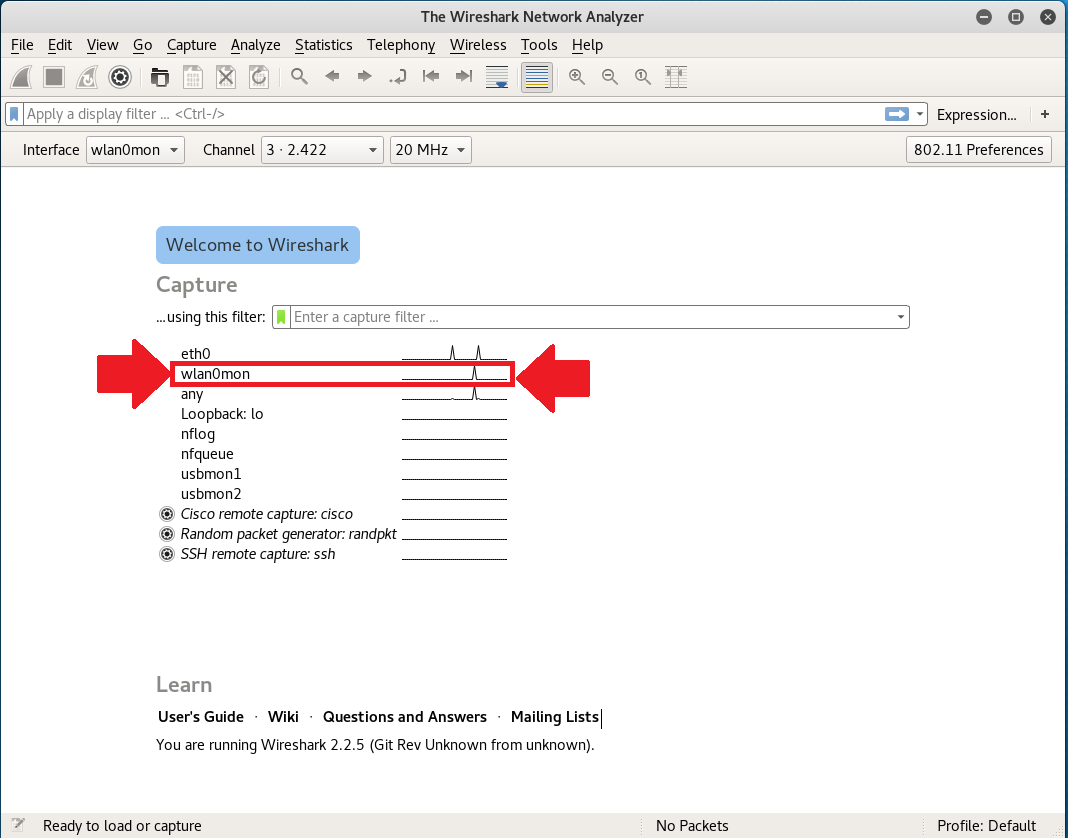The height and width of the screenshot is (838, 1068).
Task: Click Cisco remote capture settings icon
Action: (166, 514)
